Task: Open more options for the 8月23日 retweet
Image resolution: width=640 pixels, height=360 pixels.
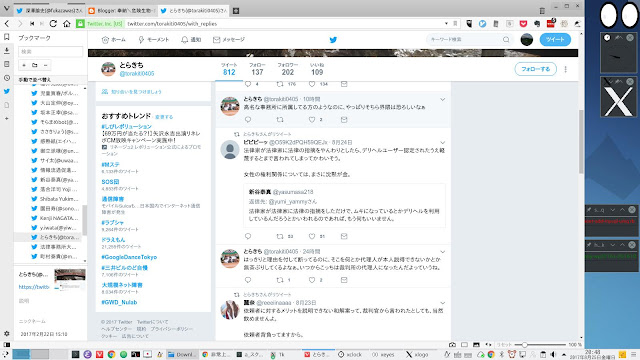Action: 442,303
